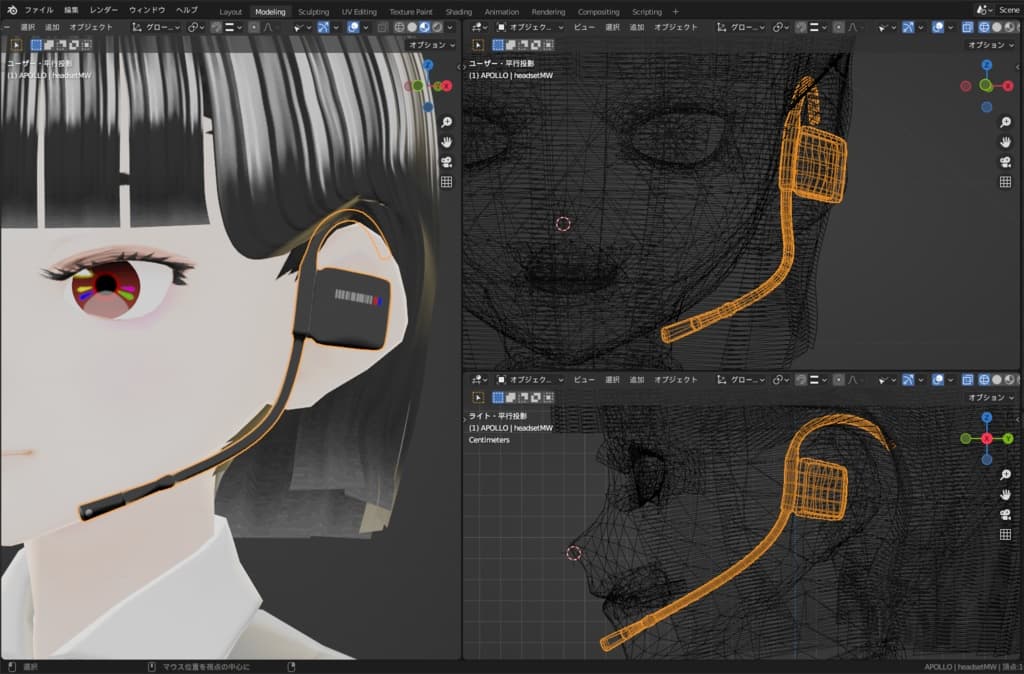Click 追加 in the bottom-right viewport header
Viewport: 1024px width, 674px height.
click(x=637, y=380)
